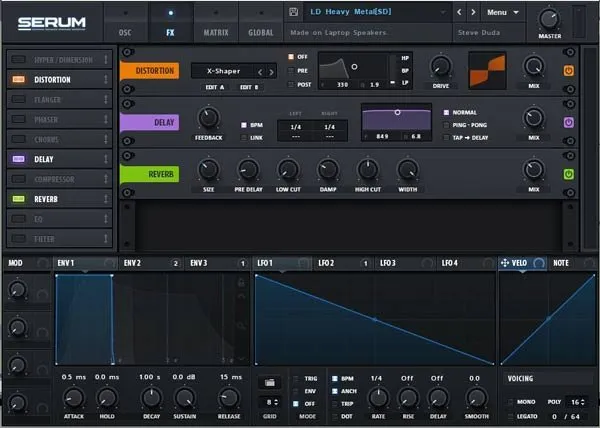Toggle delay BPM sync checkbox
Viewport: 600px width, 428px height.
(244, 125)
